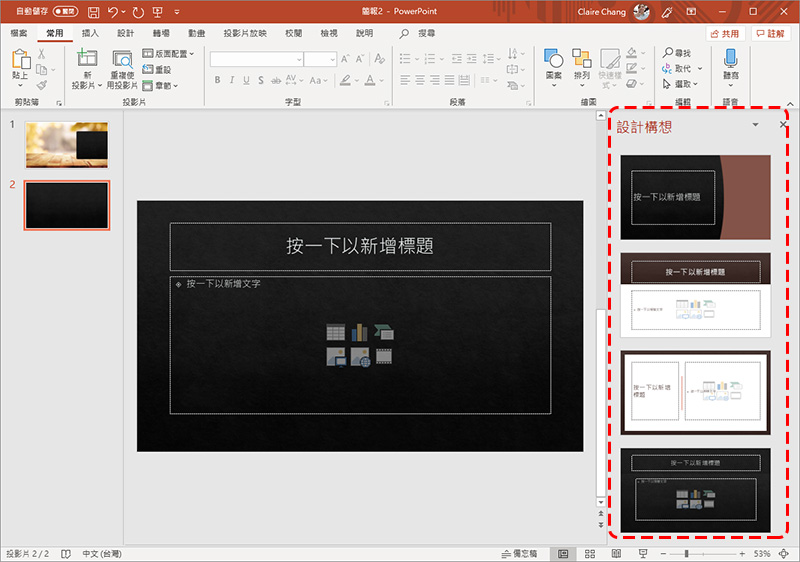Toggle text shadow
The image size is (800, 562).
pos(261,80)
